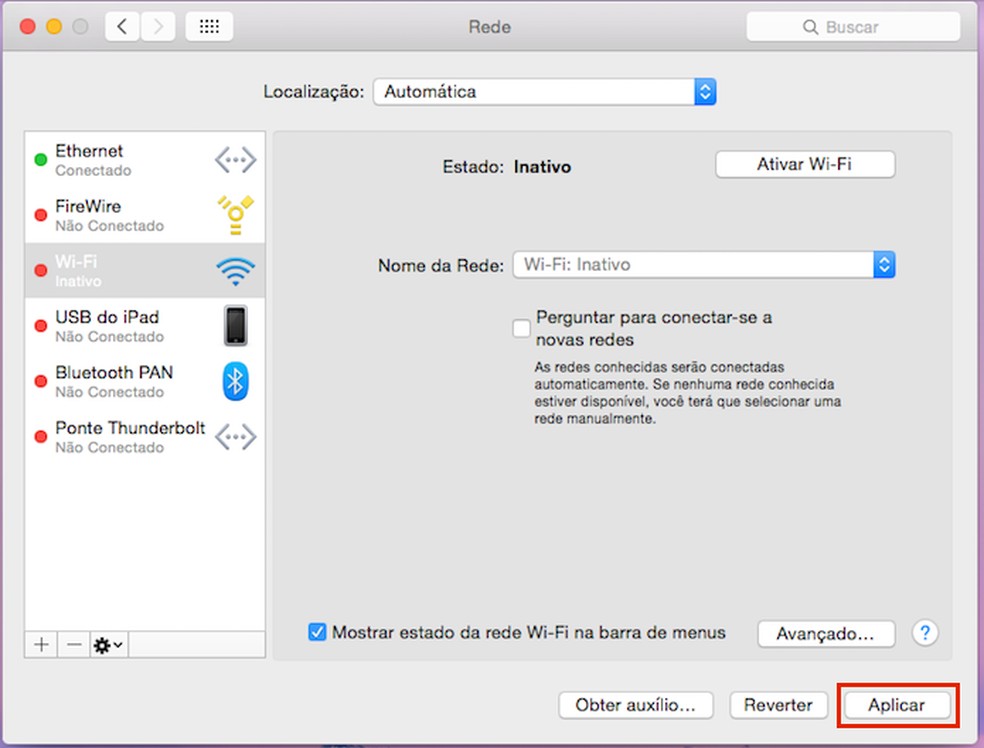
Task: Click the Ponte Thunderbolt arrows icon
Action: tap(235, 437)
